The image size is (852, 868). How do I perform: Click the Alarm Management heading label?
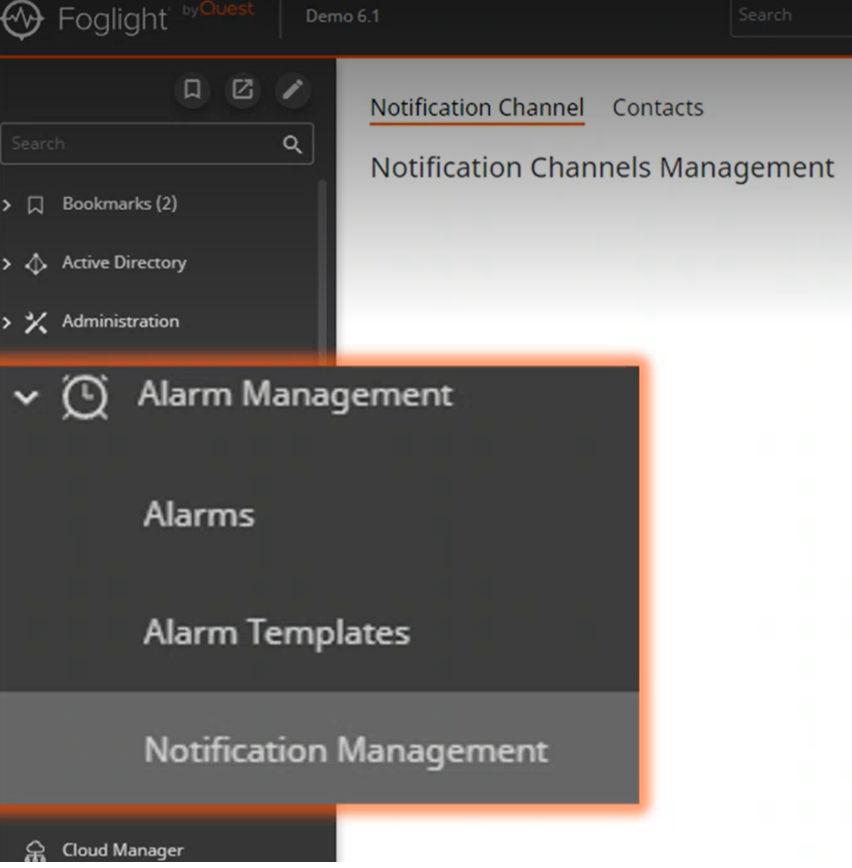coord(296,395)
